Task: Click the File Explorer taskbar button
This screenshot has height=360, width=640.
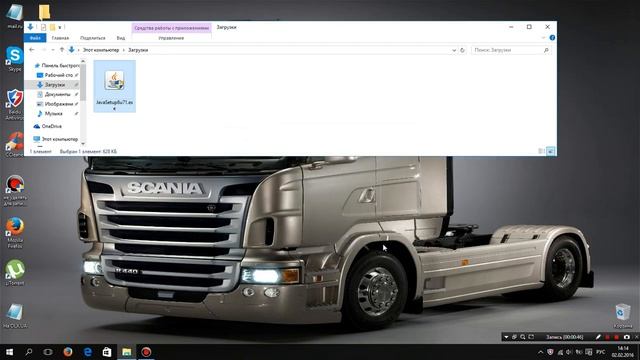Action: pos(127,352)
